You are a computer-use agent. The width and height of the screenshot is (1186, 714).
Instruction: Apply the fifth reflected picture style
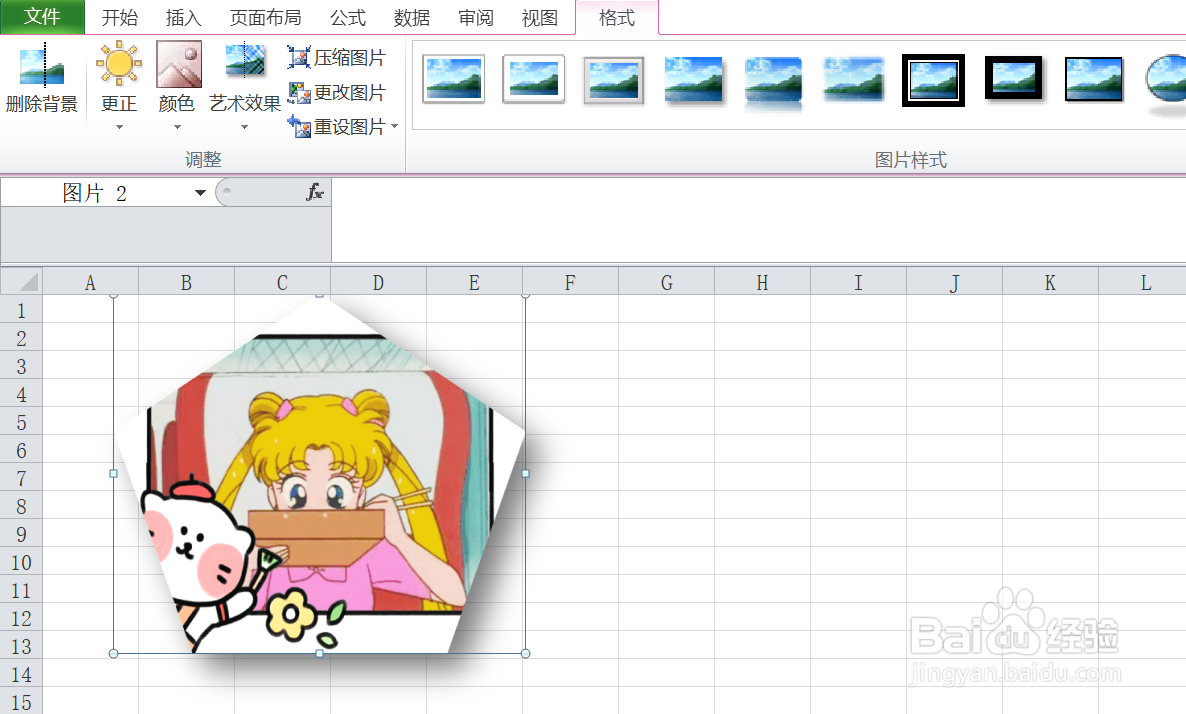point(773,82)
